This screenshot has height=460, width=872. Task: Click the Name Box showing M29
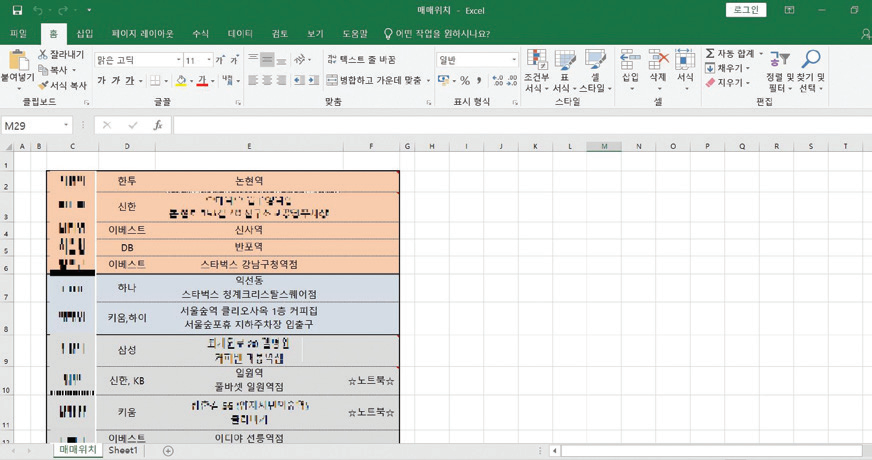pyautogui.click(x=37, y=126)
